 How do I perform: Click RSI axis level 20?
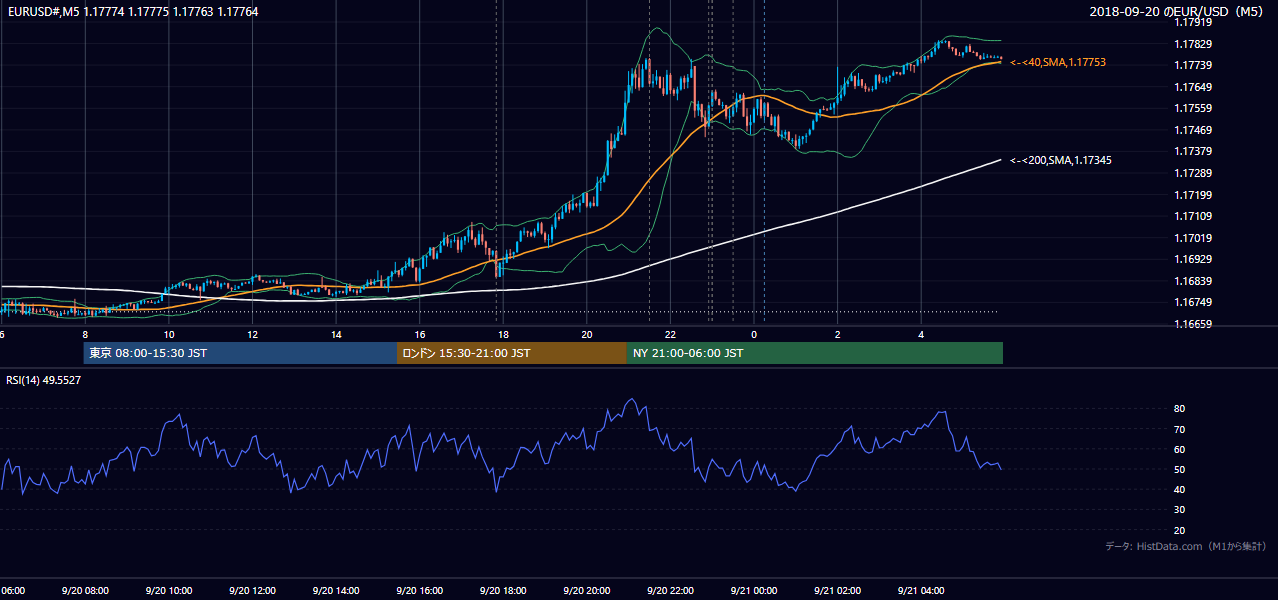(x=1180, y=530)
